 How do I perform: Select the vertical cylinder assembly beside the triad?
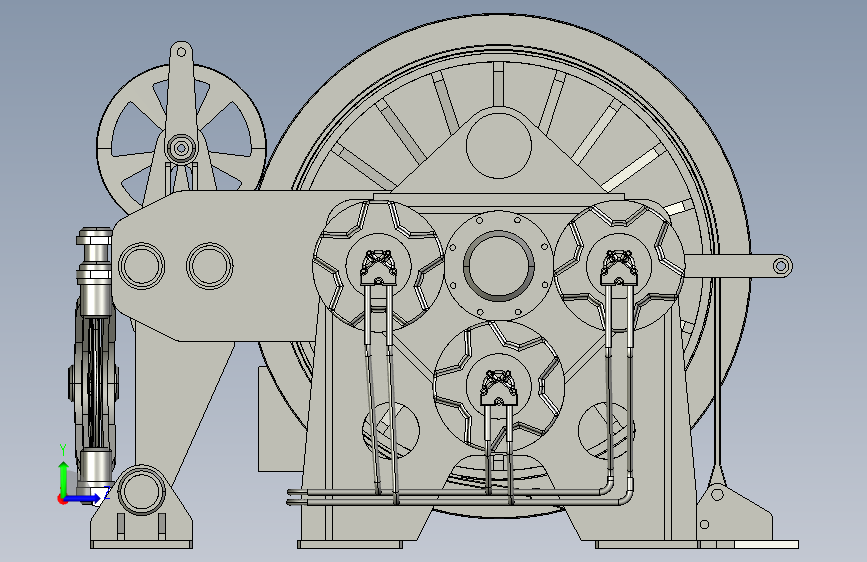point(96,365)
